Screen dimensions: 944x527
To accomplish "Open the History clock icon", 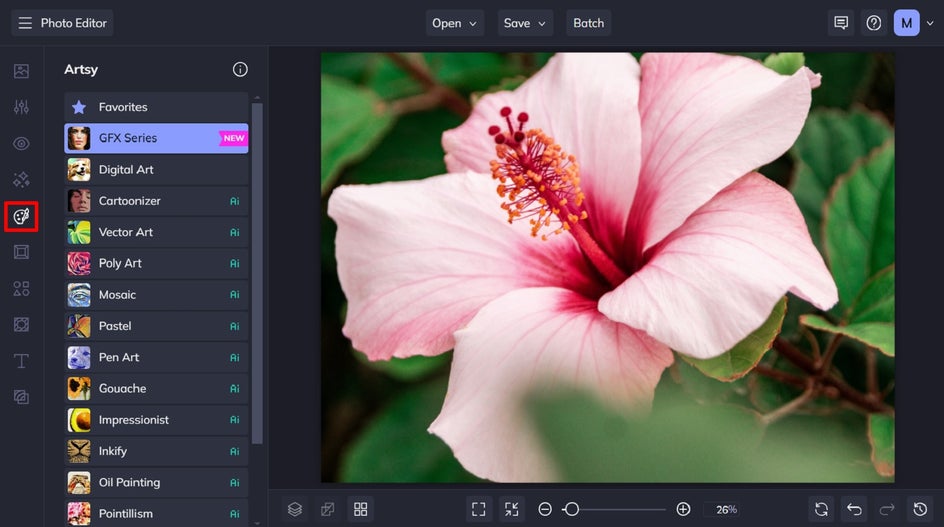I will pos(919,509).
